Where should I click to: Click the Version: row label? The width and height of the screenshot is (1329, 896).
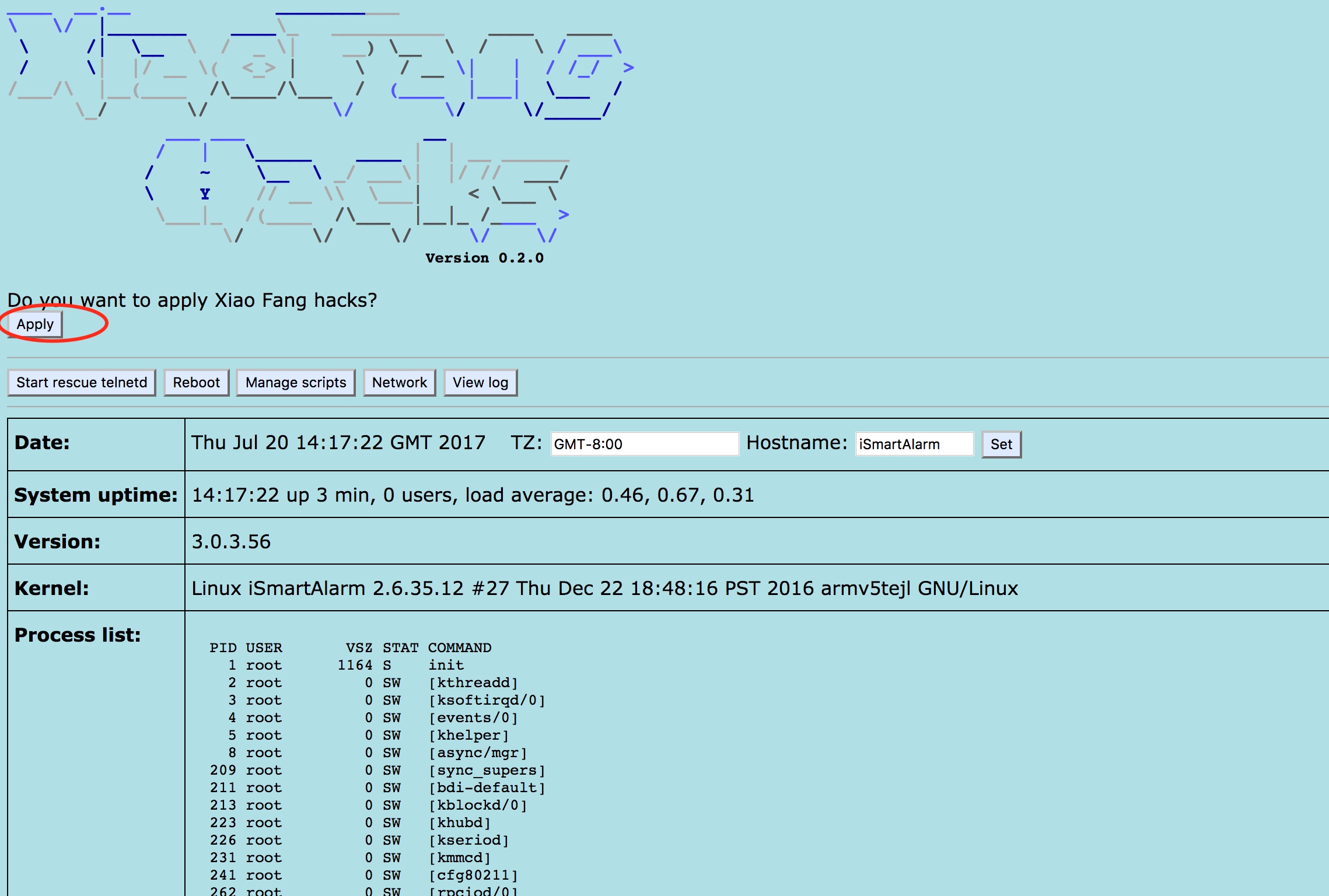(57, 542)
